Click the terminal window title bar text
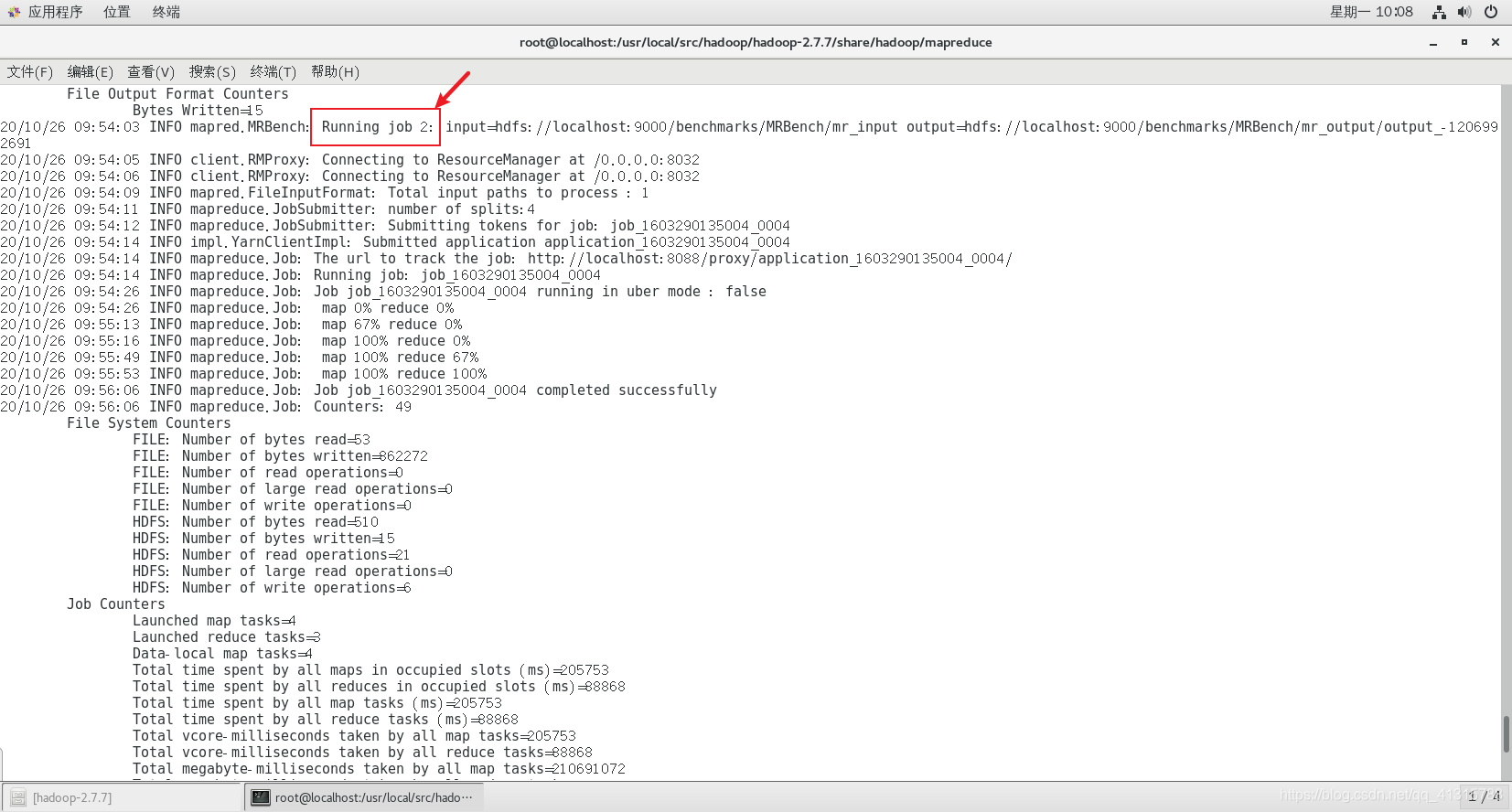Image resolution: width=1512 pixels, height=812 pixels. [x=756, y=42]
